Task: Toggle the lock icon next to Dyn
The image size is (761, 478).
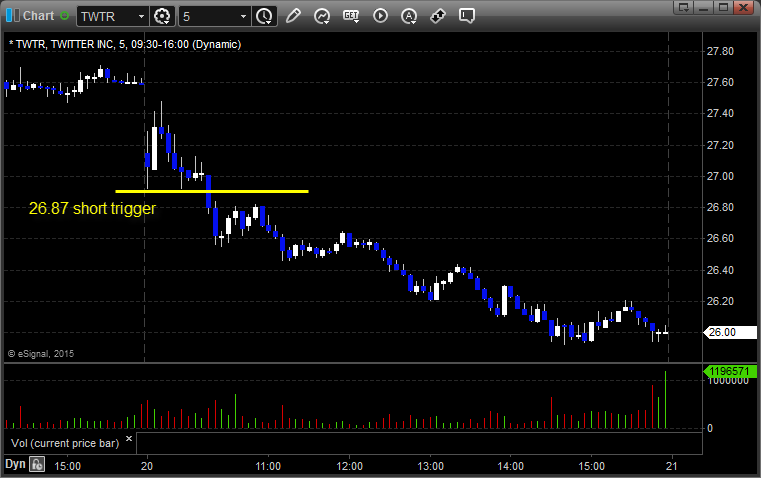Action: pos(37,464)
